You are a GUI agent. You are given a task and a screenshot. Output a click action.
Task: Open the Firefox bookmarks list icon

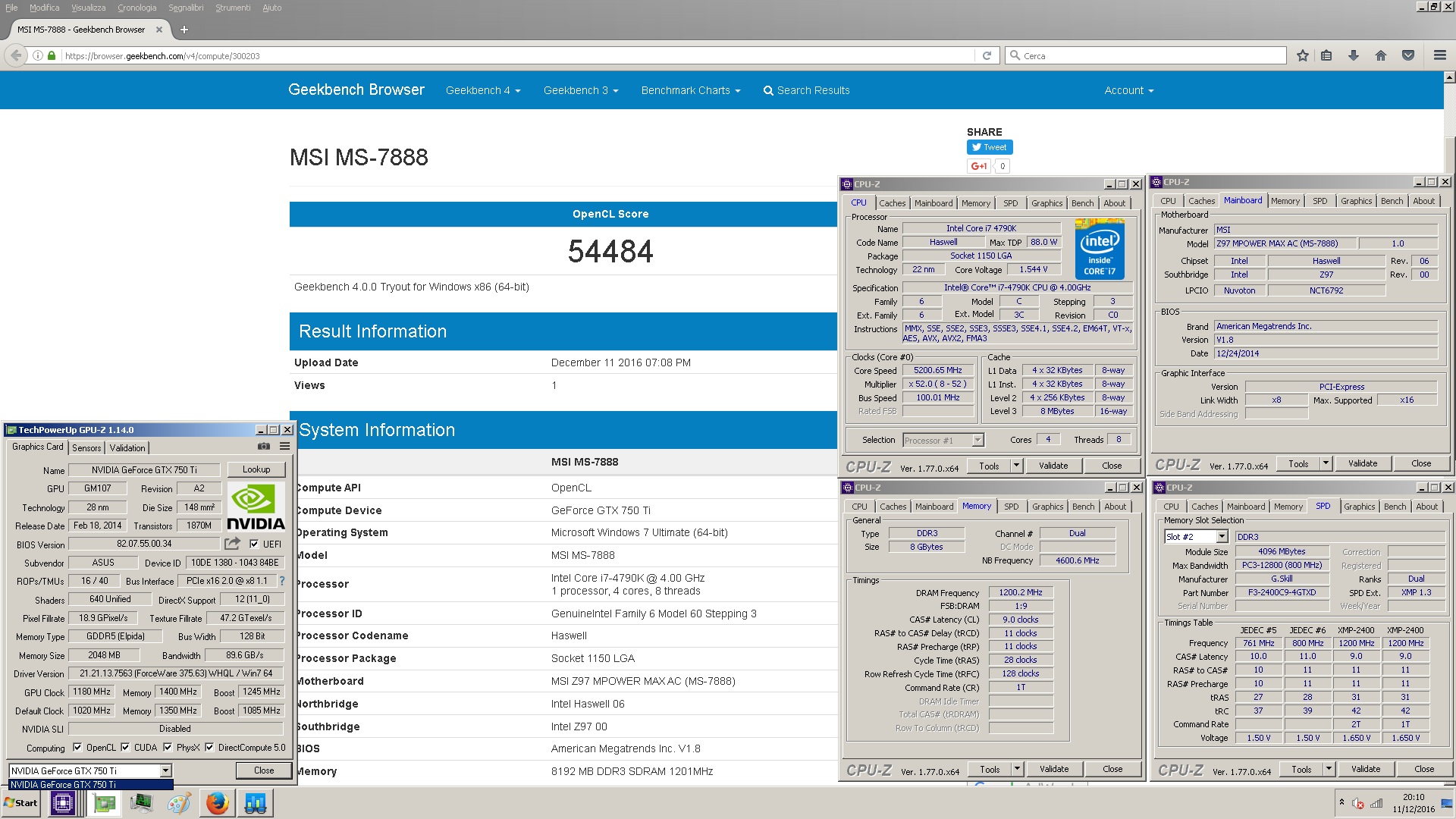pyautogui.click(x=1326, y=55)
